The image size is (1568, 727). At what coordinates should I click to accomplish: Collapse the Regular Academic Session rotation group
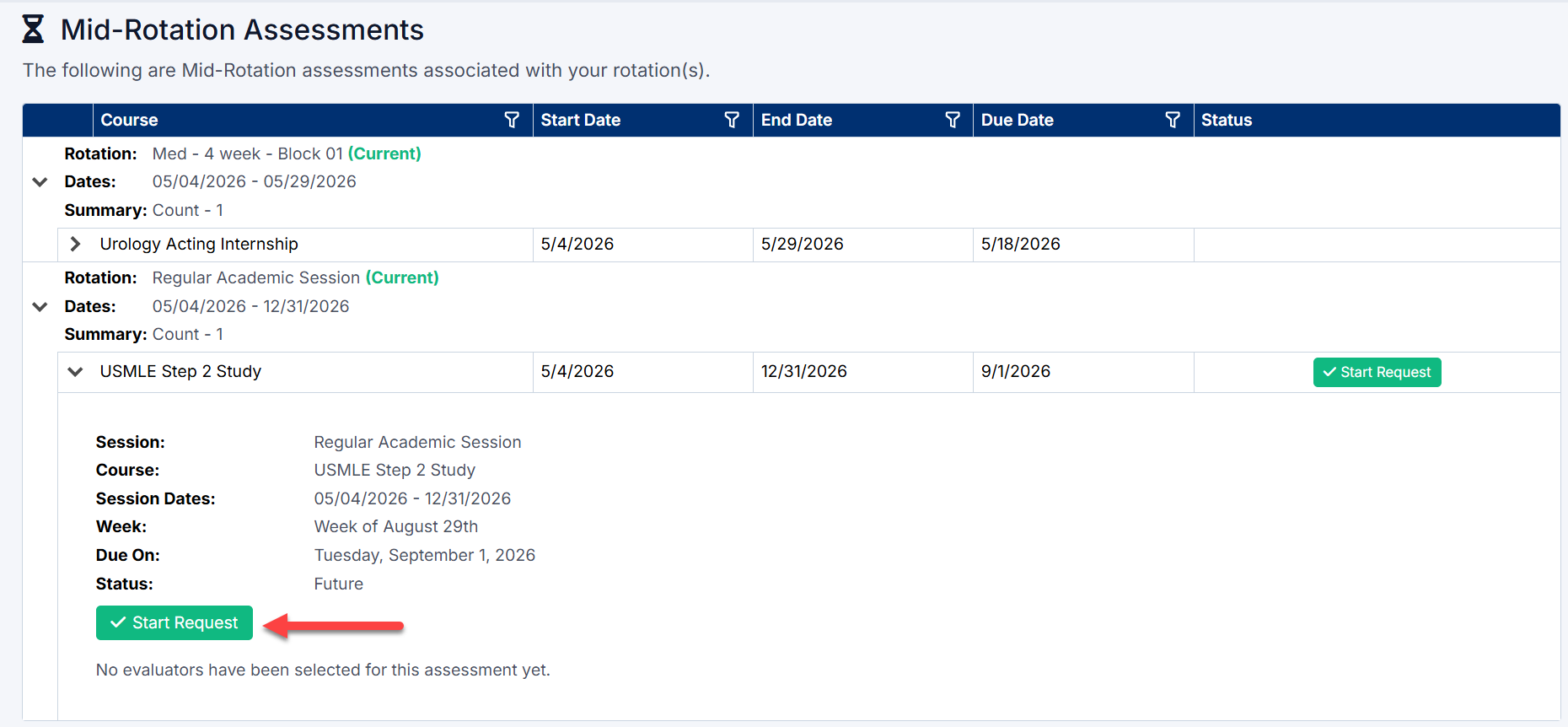tap(40, 306)
